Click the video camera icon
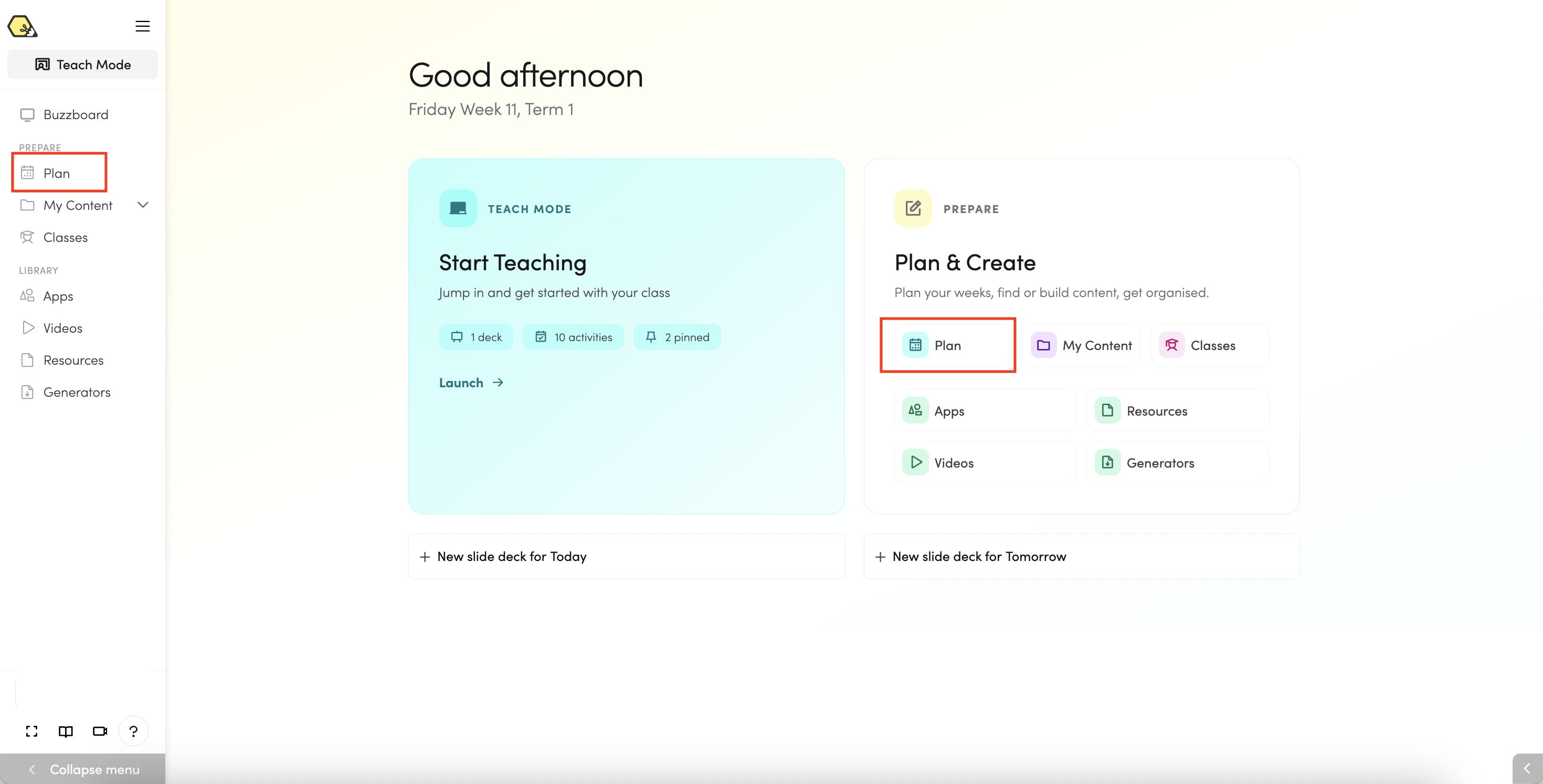 point(100,730)
